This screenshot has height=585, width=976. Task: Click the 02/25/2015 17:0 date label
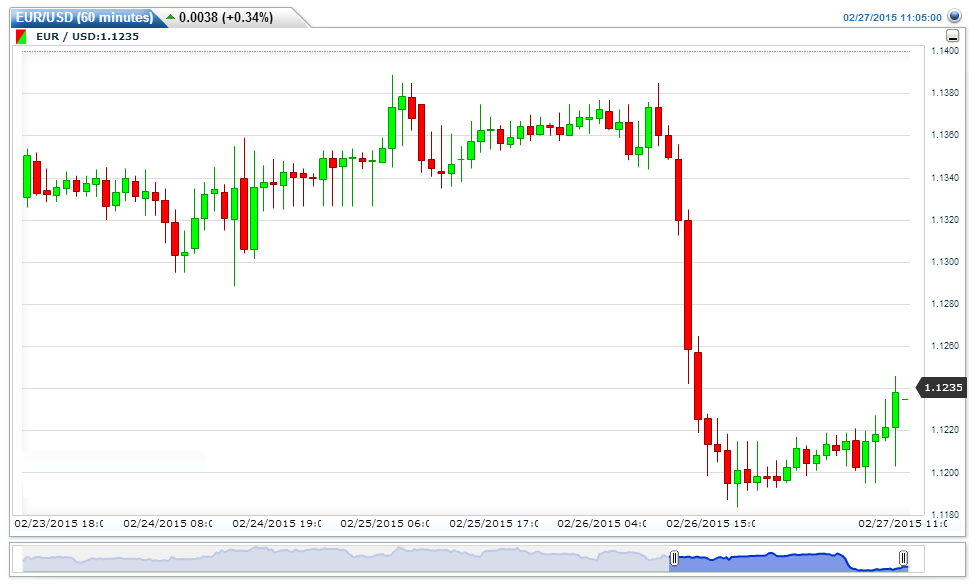click(x=494, y=523)
